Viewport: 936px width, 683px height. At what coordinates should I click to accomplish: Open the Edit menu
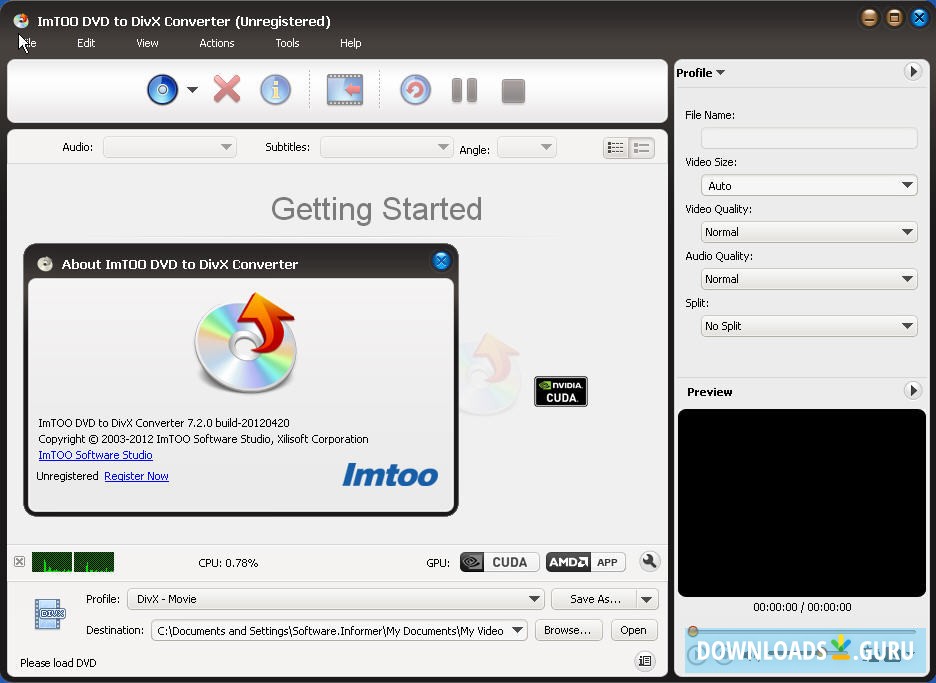tap(86, 43)
